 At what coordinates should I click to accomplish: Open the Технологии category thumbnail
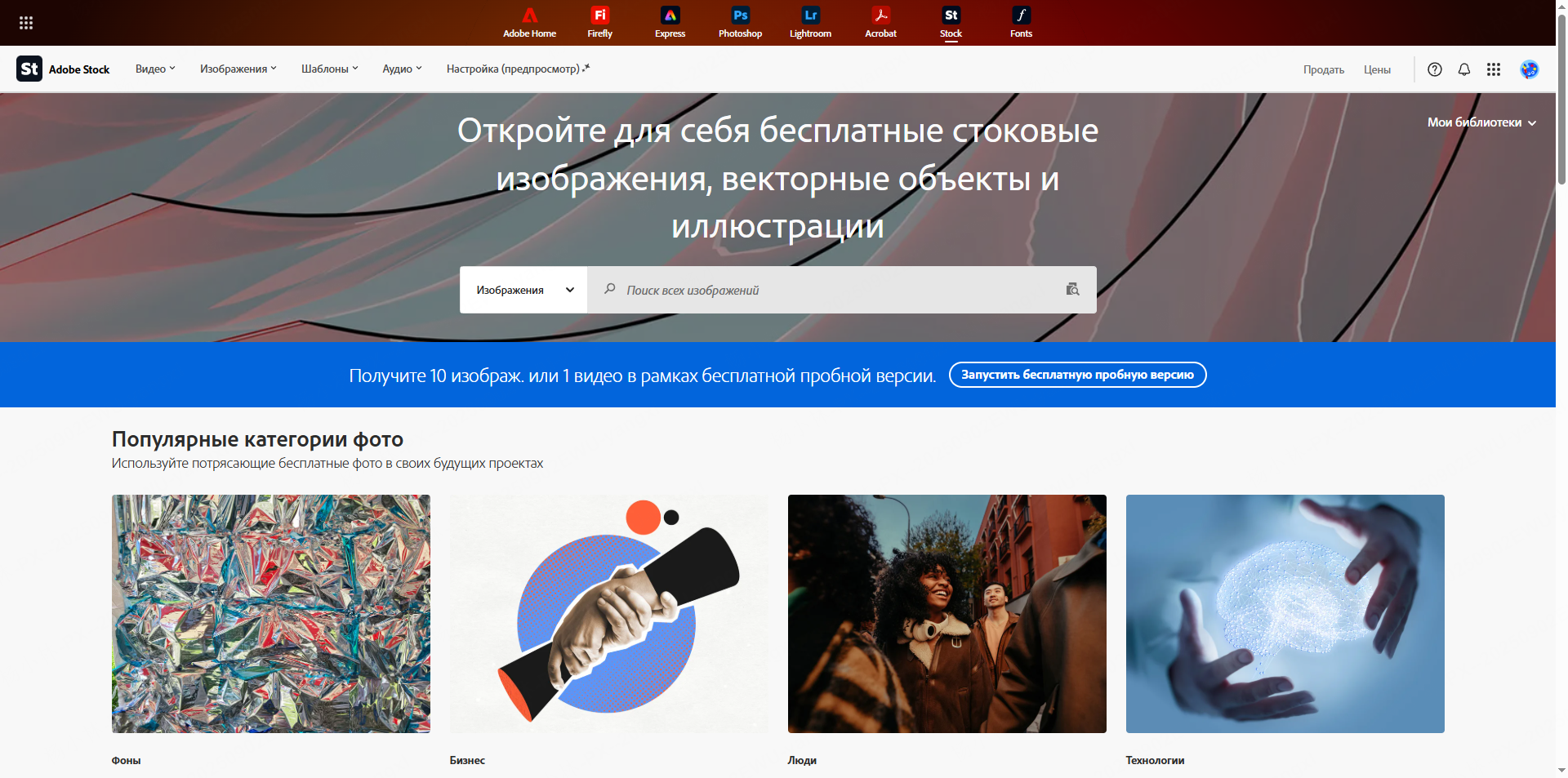click(x=1285, y=614)
